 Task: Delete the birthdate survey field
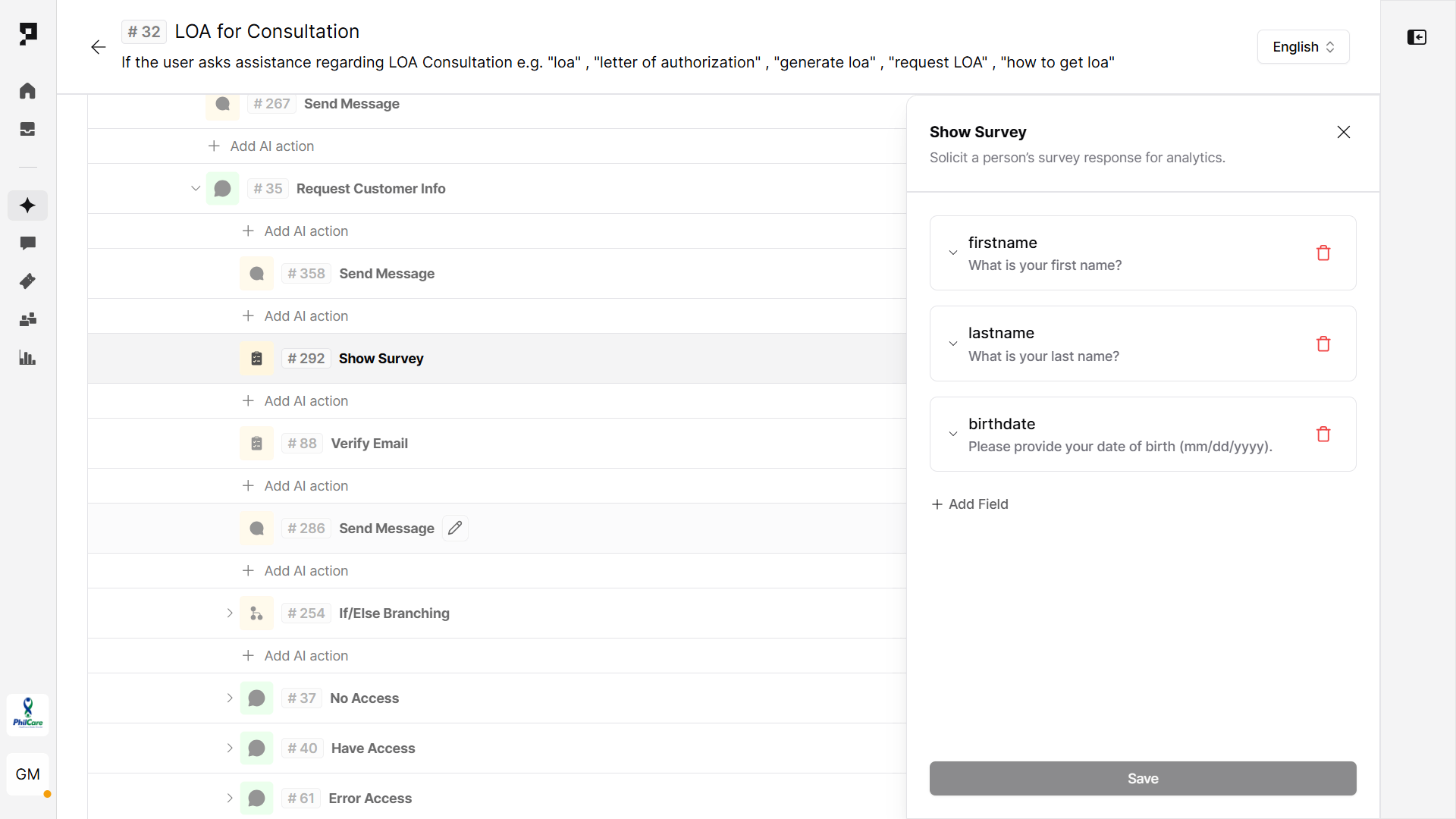coord(1323,435)
